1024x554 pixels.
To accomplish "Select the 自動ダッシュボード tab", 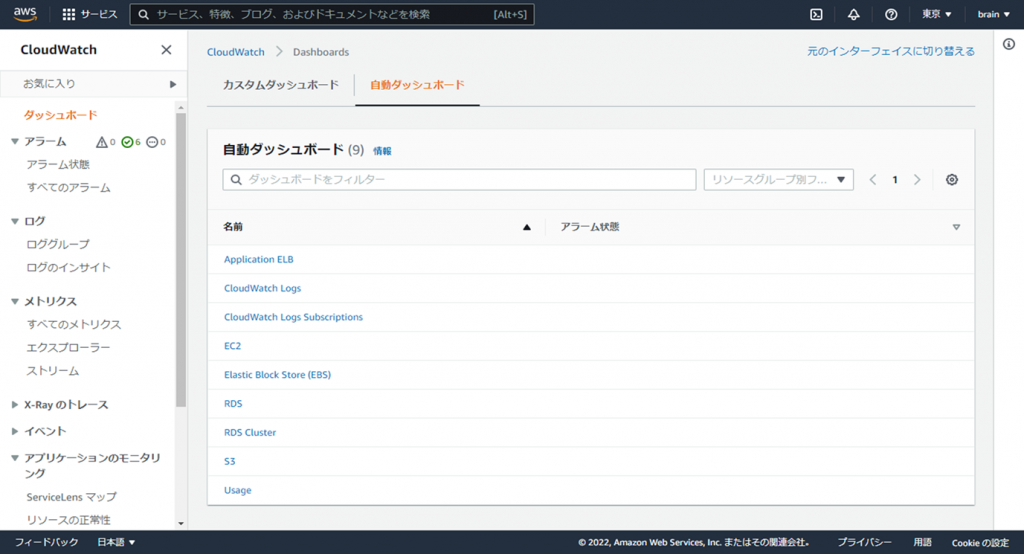I will 417,85.
